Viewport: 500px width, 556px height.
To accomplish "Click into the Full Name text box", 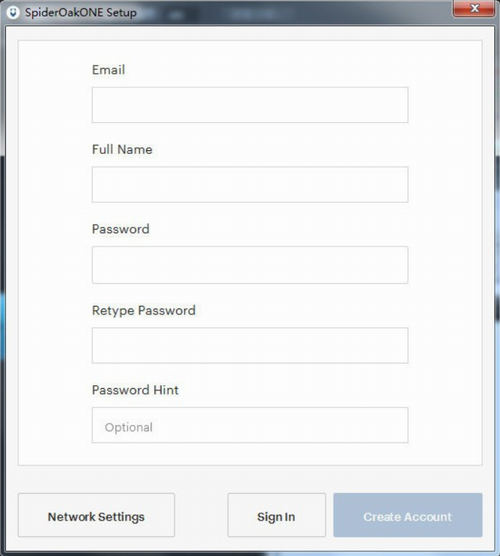I will [x=250, y=184].
